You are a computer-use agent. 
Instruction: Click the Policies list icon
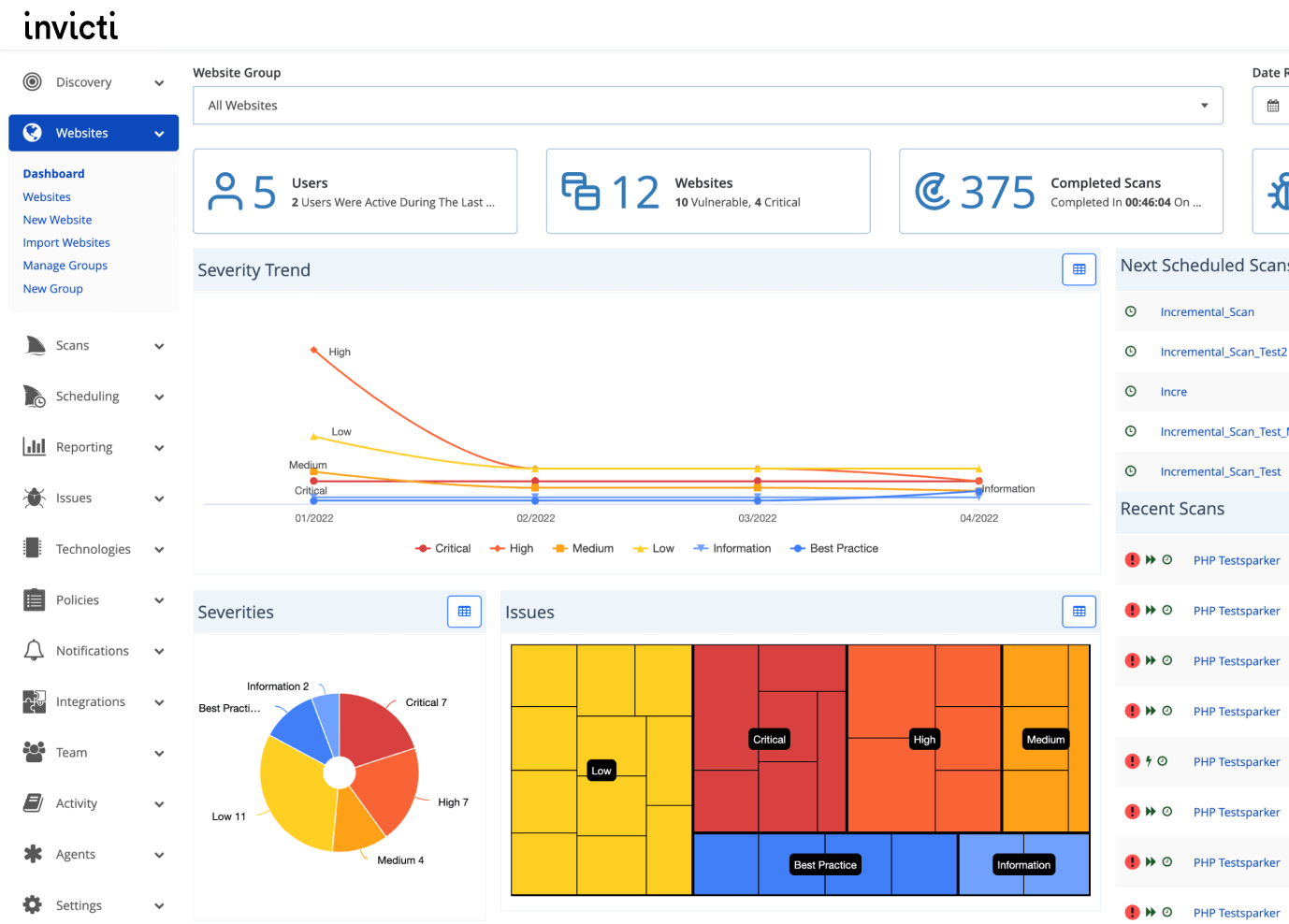click(35, 599)
